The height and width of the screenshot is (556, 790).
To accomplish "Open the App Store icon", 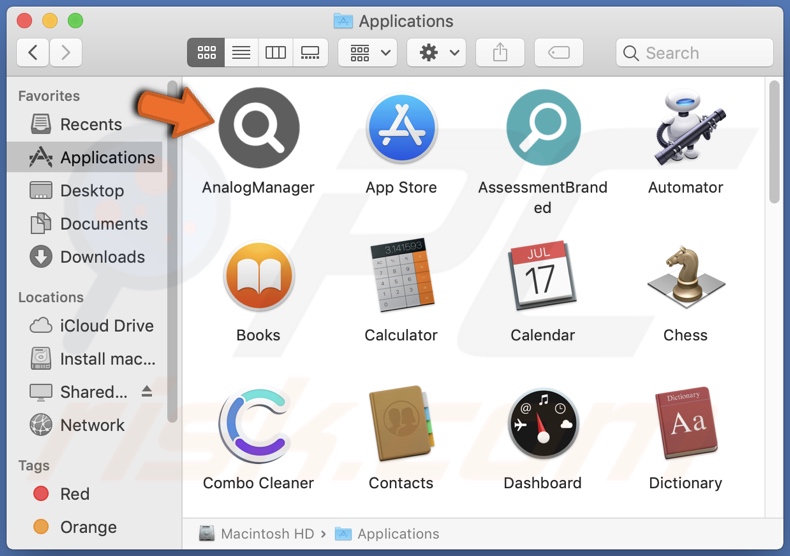I will [x=401, y=128].
